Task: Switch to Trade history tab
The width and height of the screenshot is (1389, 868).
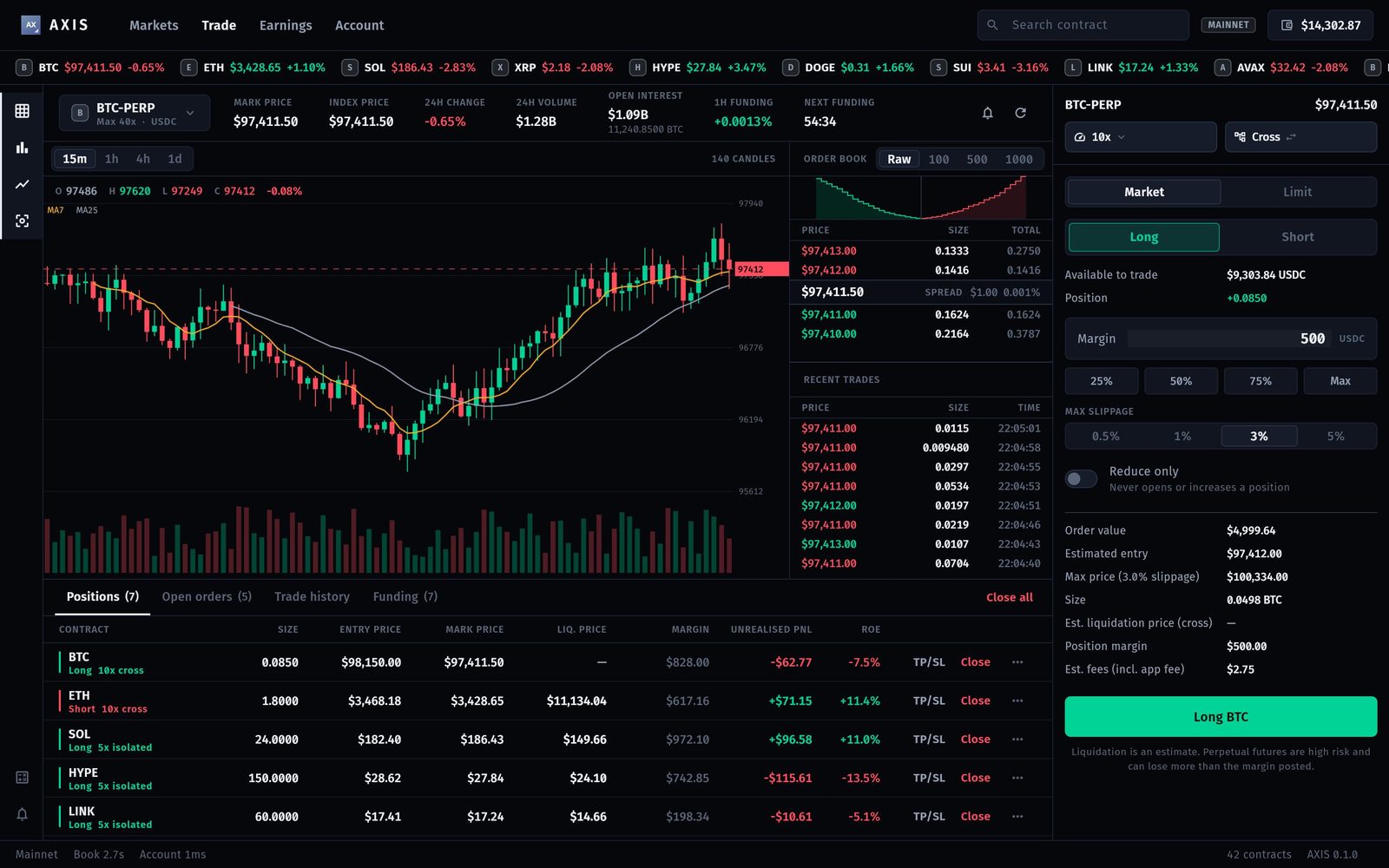Action: tap(312, 597)
